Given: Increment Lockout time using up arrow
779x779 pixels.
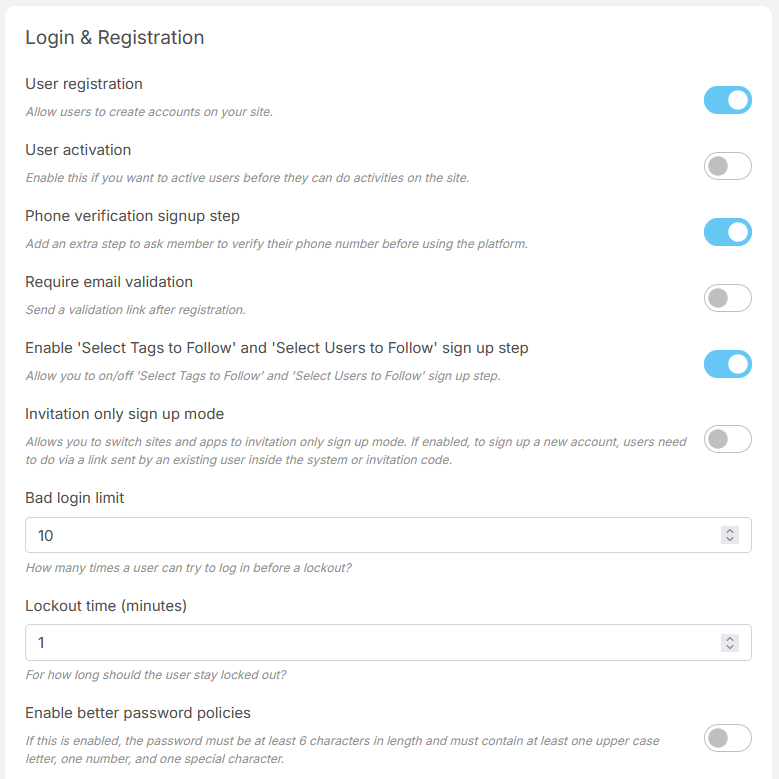Looking at the screenshot, I should [x=730, y=638].
